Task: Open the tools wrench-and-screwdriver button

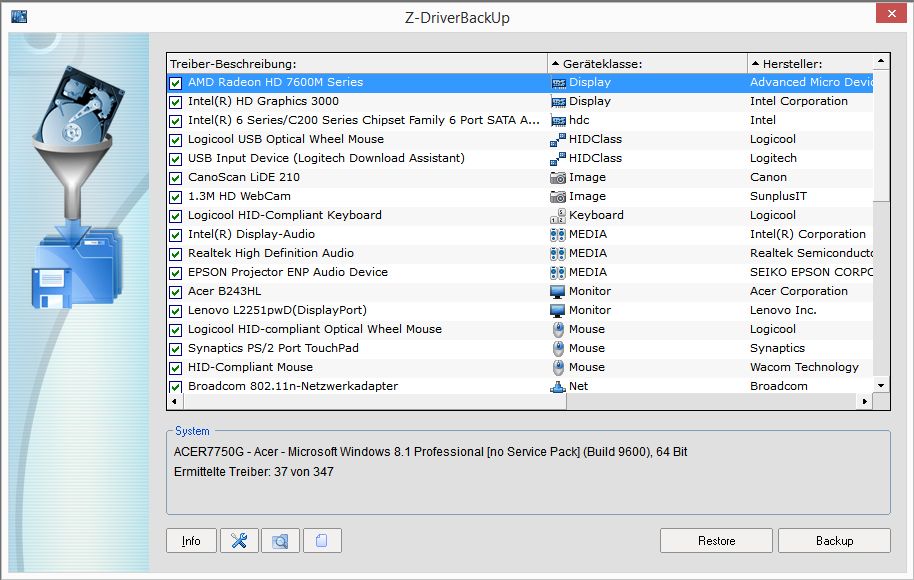Action: click(x=239, y=540)
